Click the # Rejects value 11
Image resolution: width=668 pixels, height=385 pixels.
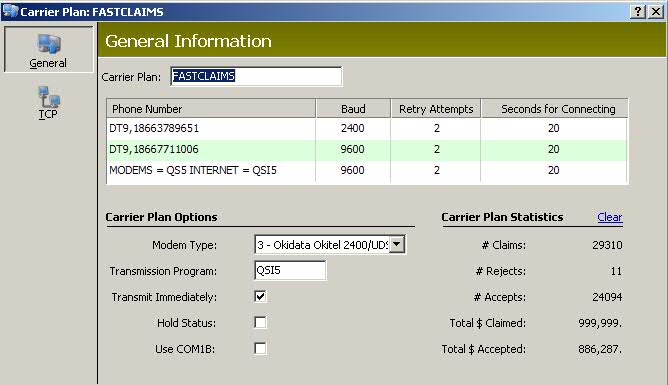616,271
